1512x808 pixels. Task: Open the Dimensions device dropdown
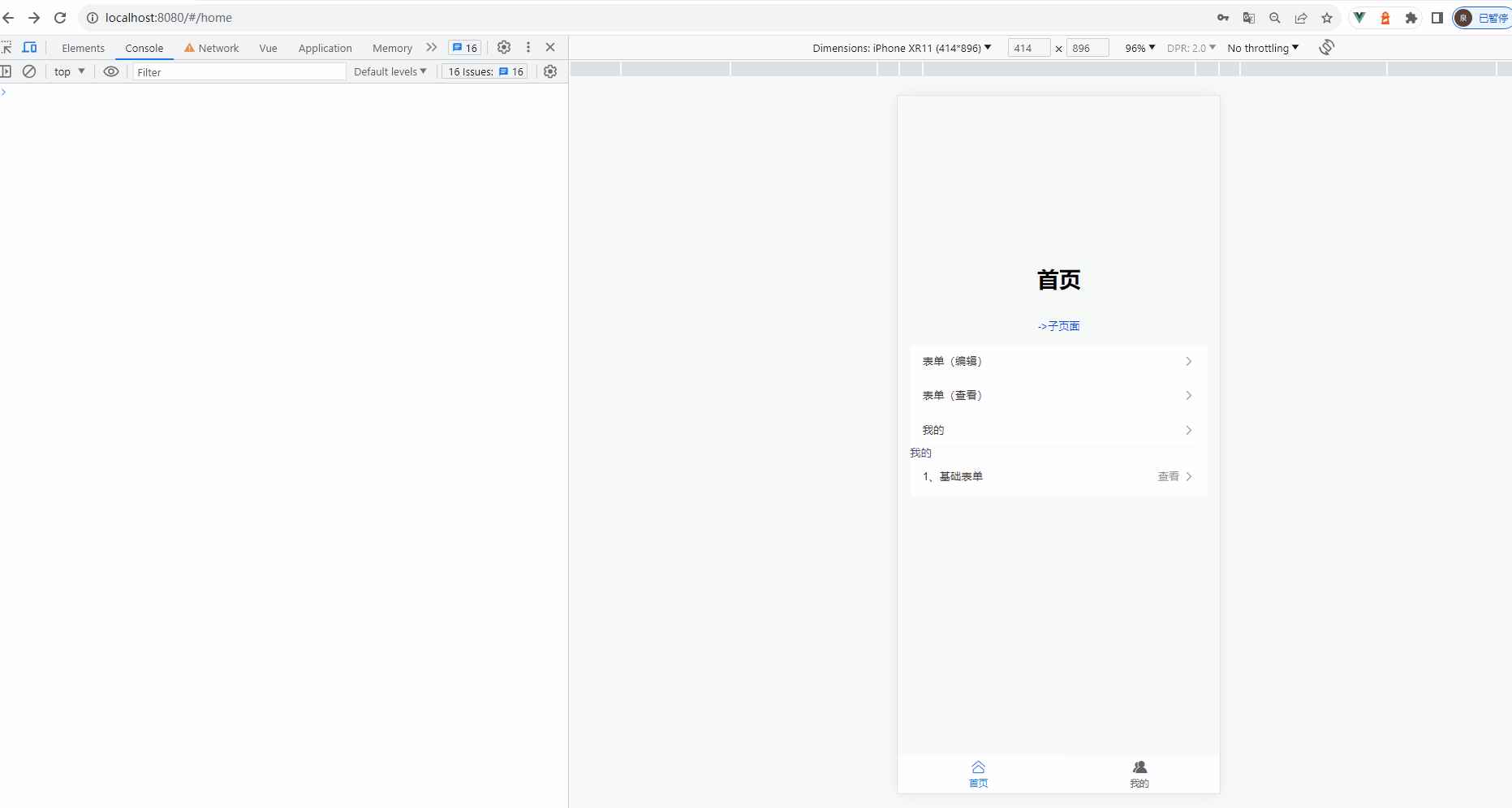click(902, 48)
